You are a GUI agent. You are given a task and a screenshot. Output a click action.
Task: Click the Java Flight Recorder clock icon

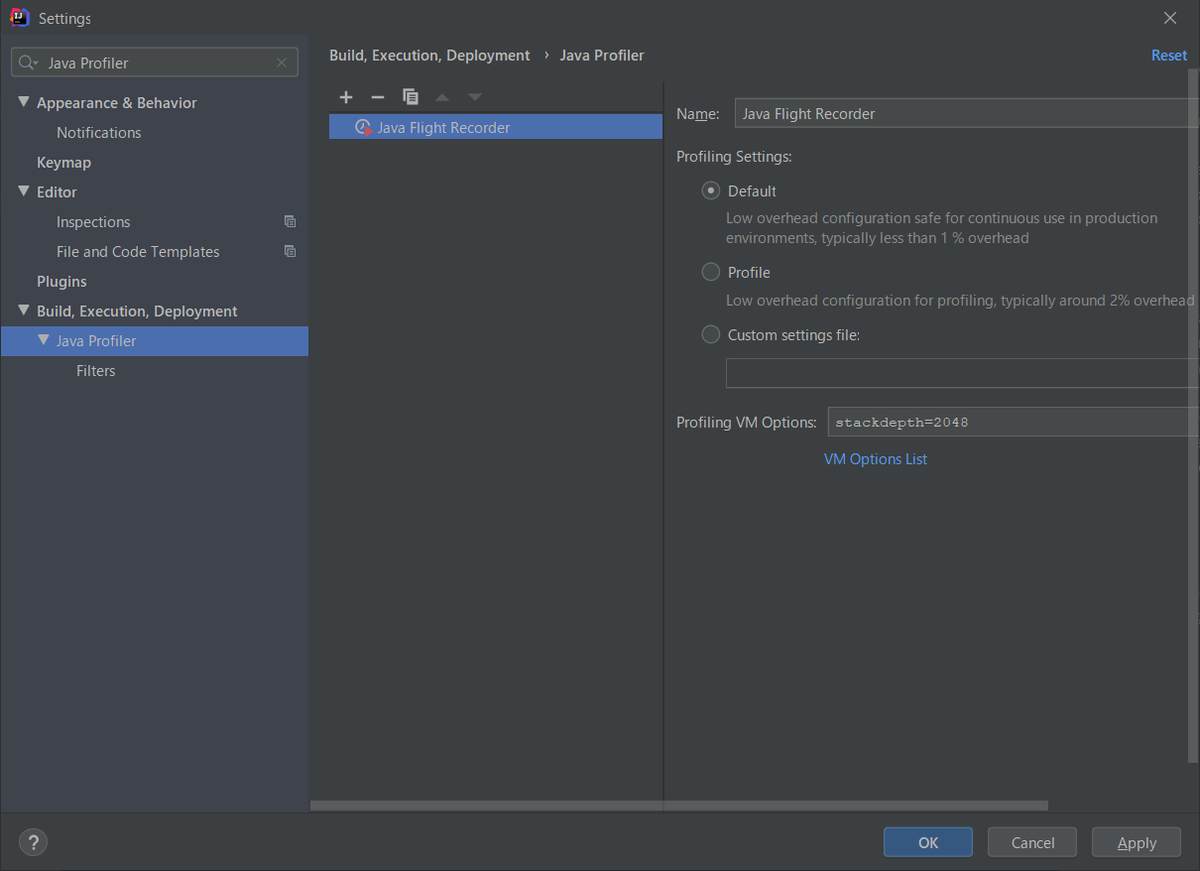point(364,128)
